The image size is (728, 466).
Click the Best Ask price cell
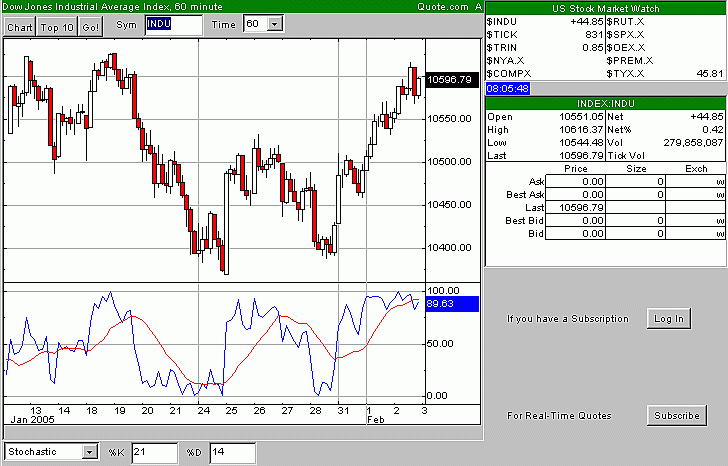tap(576, 194)
